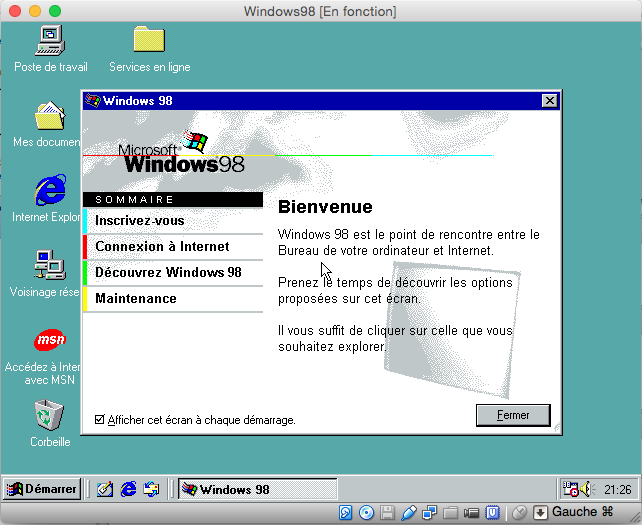Select Découvrez Windows 98 in the Sommaire

[x=173, y=272]
